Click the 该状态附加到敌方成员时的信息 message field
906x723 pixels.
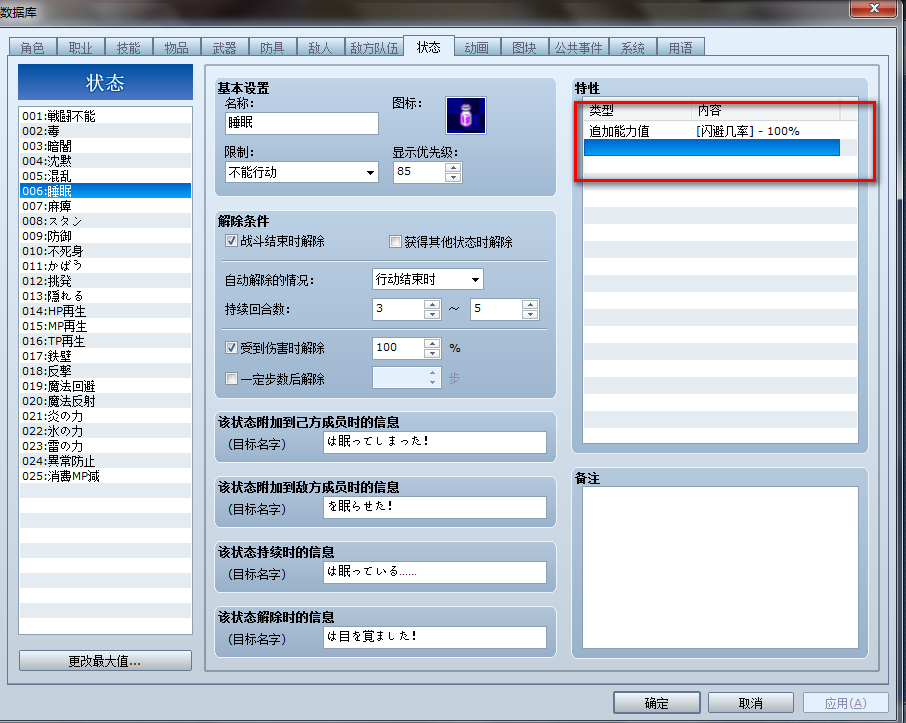point(435,507)
